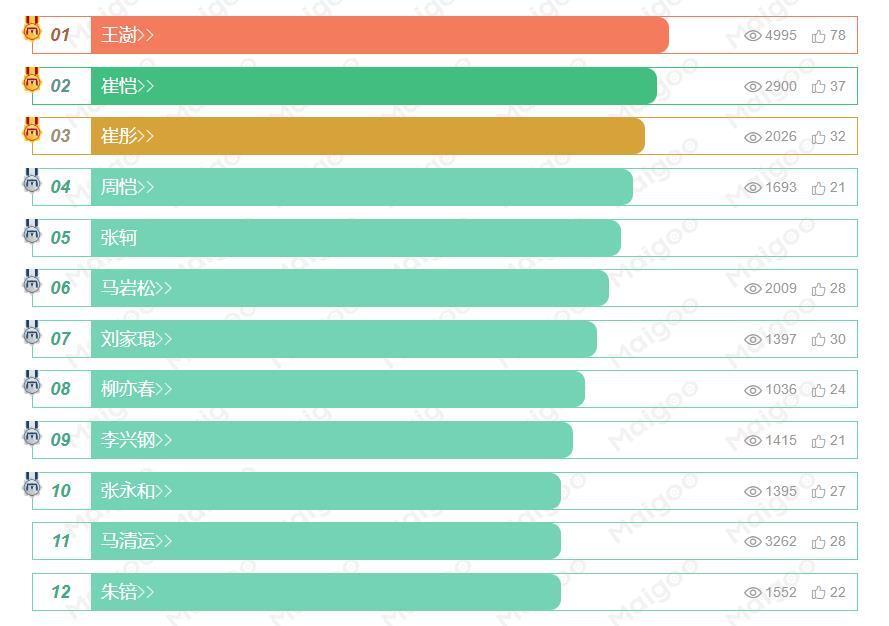Screen dimensions: 889x626
Task: Click rank number 11 label
Action: click(61, 541)
